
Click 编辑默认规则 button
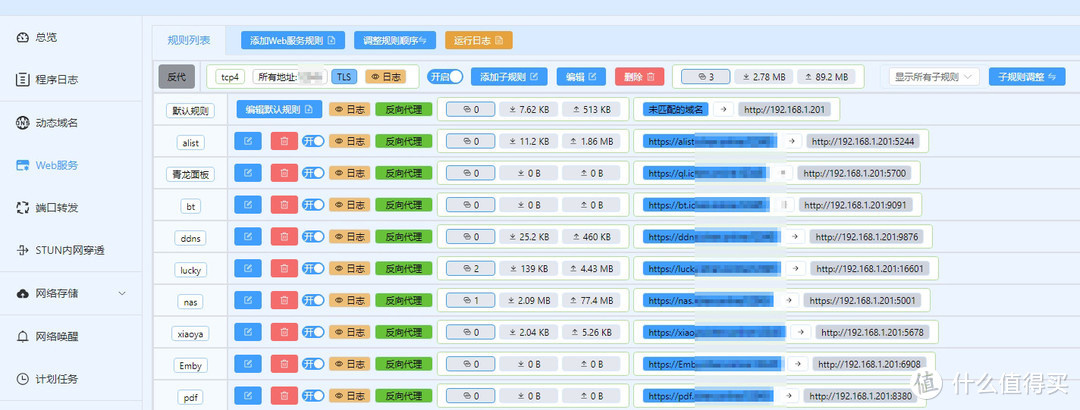click(280, 109)
